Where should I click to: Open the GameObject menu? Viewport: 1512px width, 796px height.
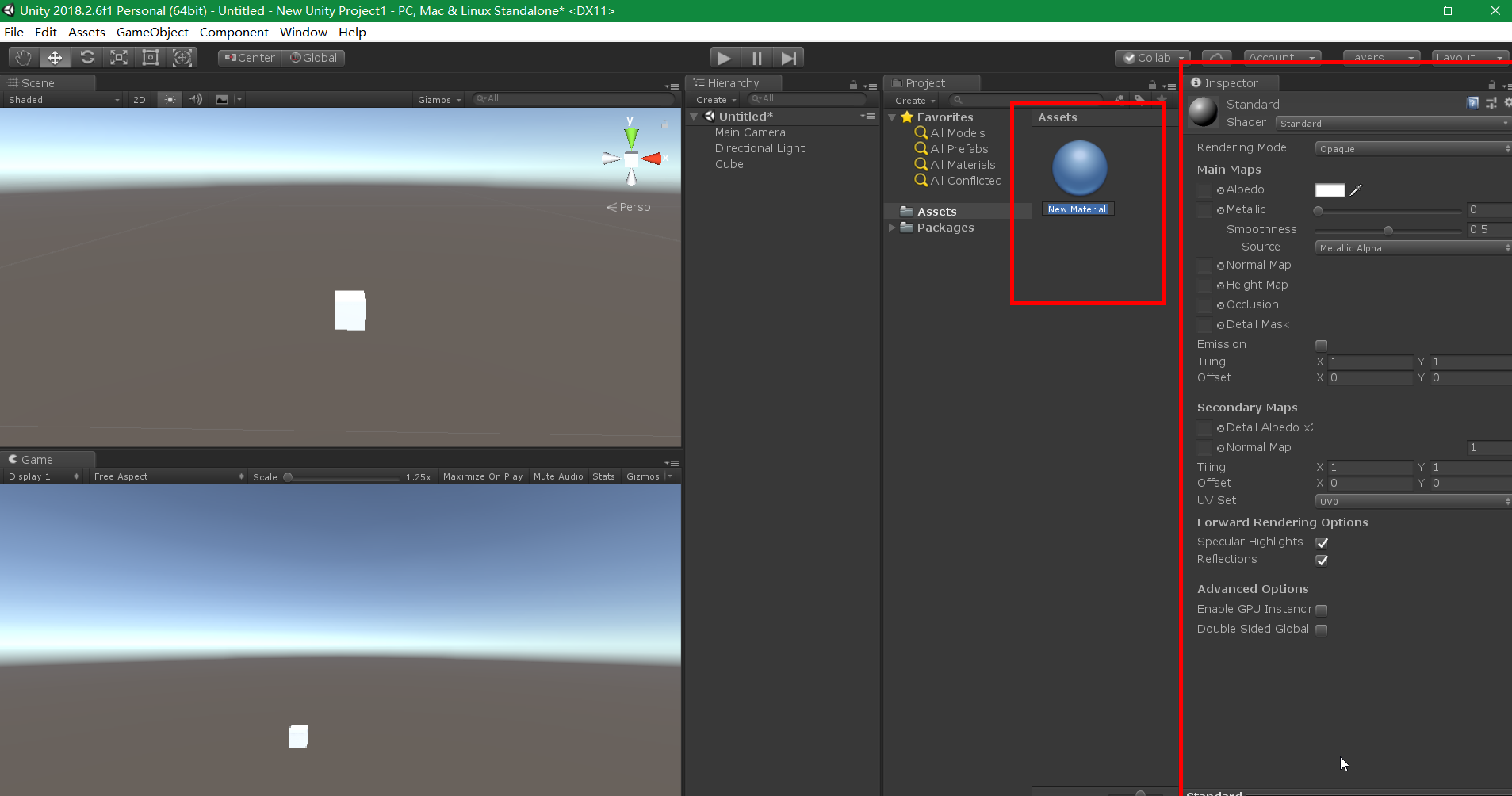point(153,32)
